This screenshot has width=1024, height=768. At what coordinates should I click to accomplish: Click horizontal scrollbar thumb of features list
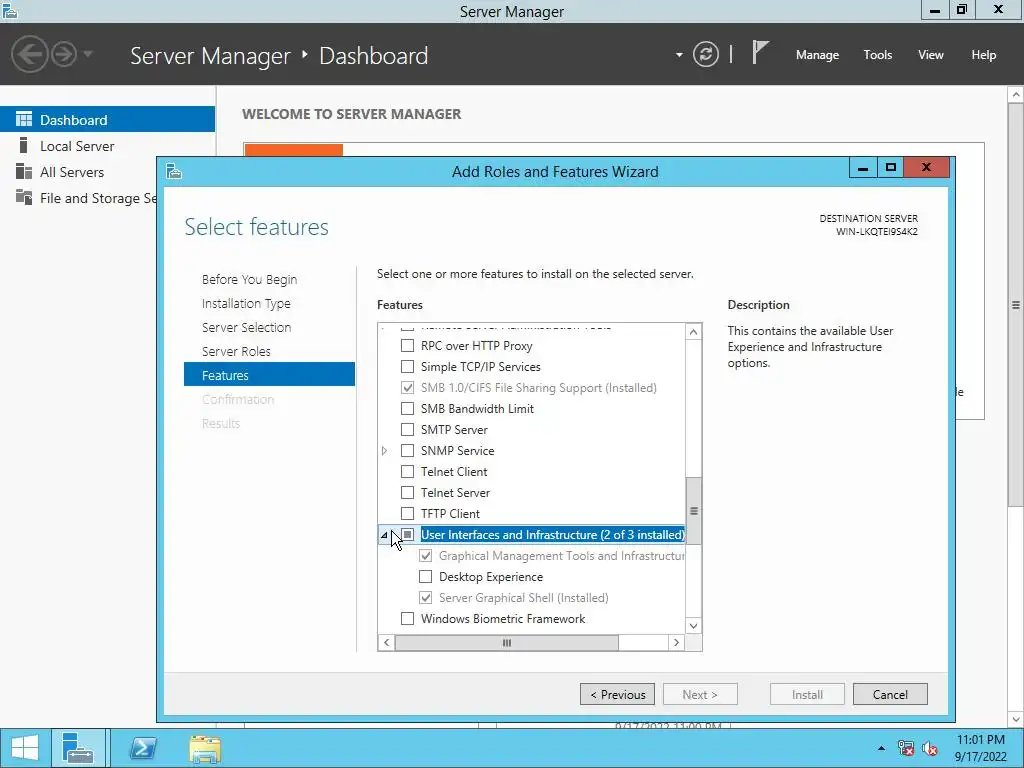507,643
